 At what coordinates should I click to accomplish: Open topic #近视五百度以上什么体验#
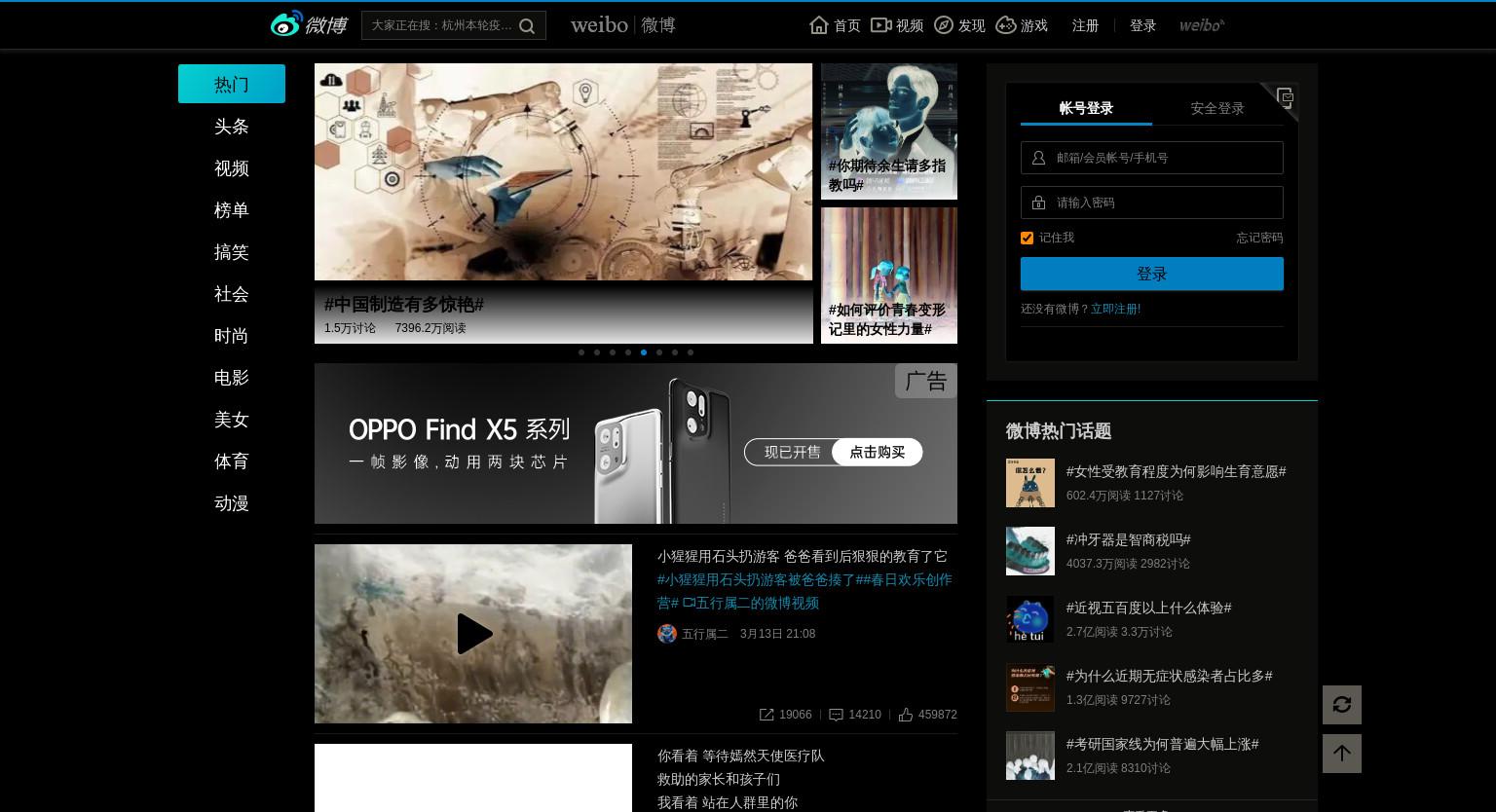pyautogui.click(x=1148, y=608)
